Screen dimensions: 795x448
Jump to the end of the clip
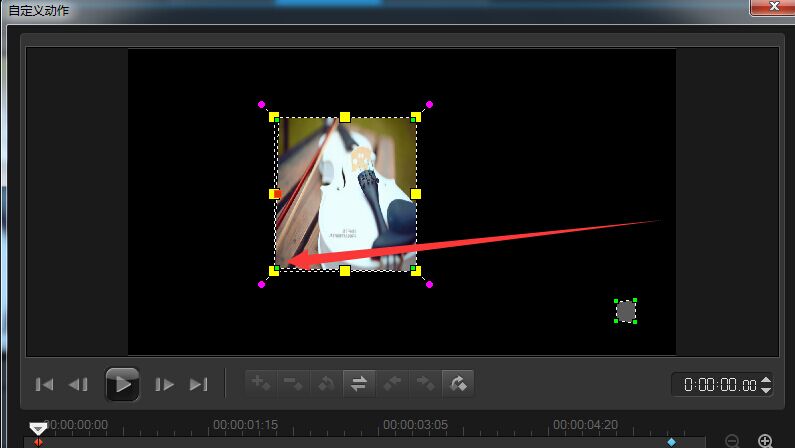(x=198, y=385)
